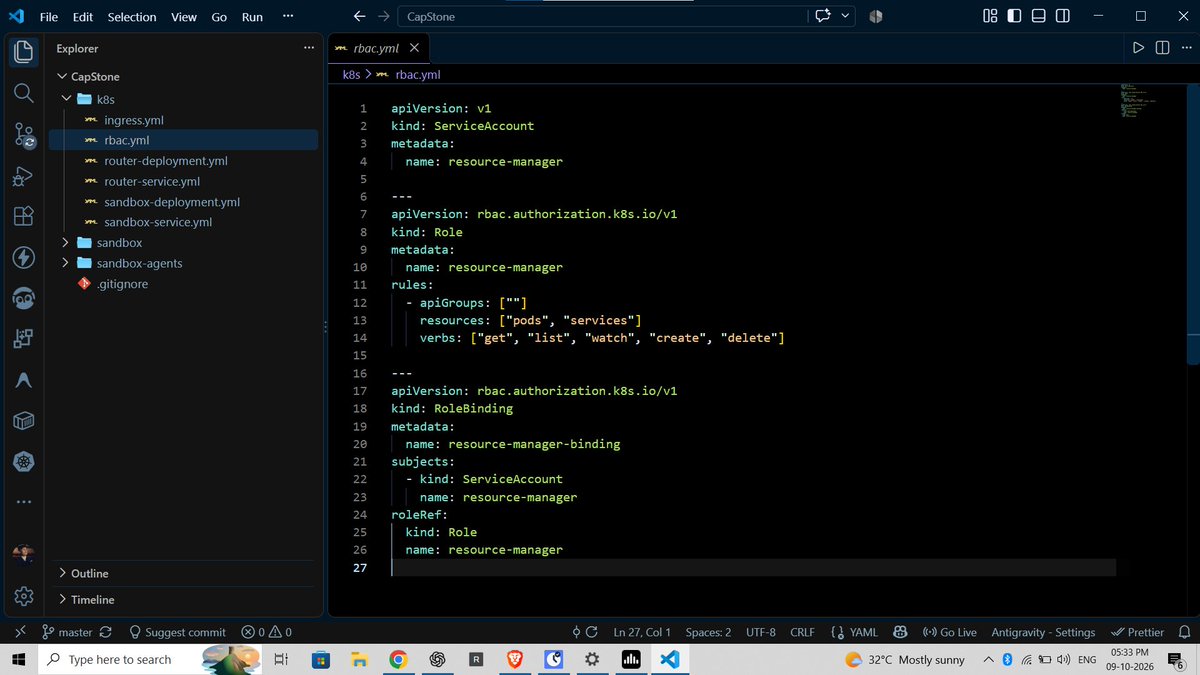The width and height of the screenshot is (1200, 675).
Task: Collapse the CapStone root folder
Action: coord(63,77)
